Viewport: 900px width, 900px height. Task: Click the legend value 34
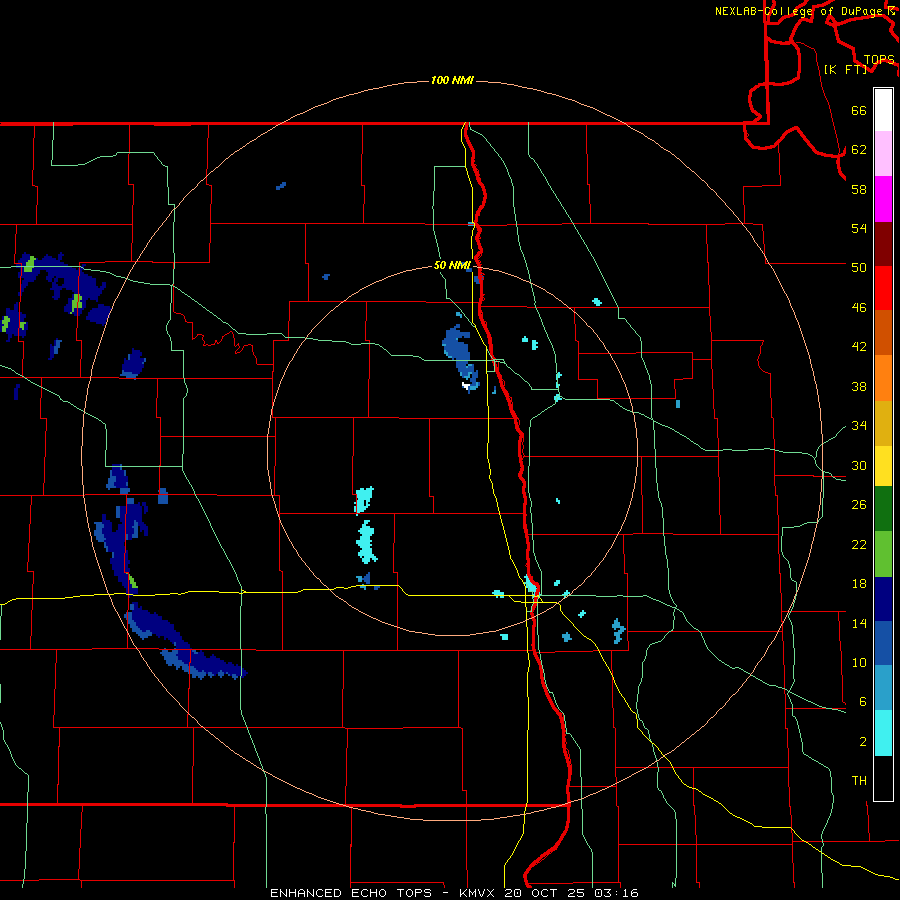click(x=859, y=425)
